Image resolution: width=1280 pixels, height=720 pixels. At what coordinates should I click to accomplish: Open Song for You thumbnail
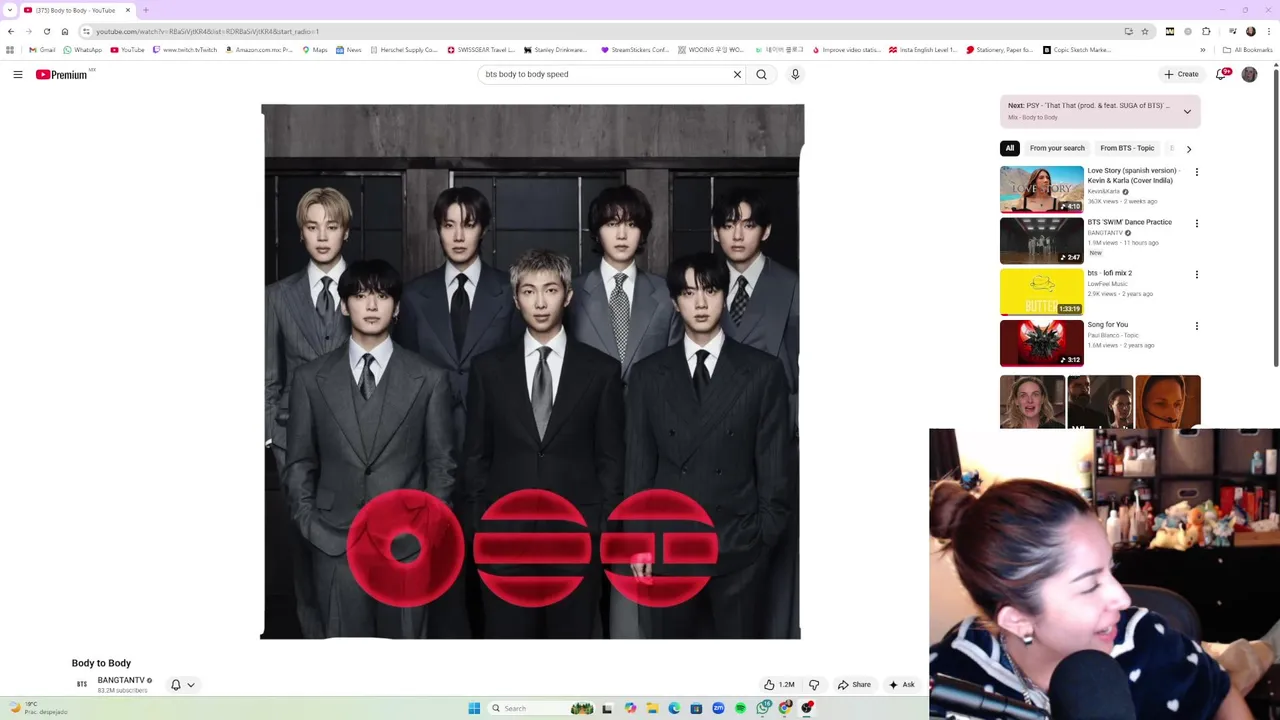(x=1042, y=343)
